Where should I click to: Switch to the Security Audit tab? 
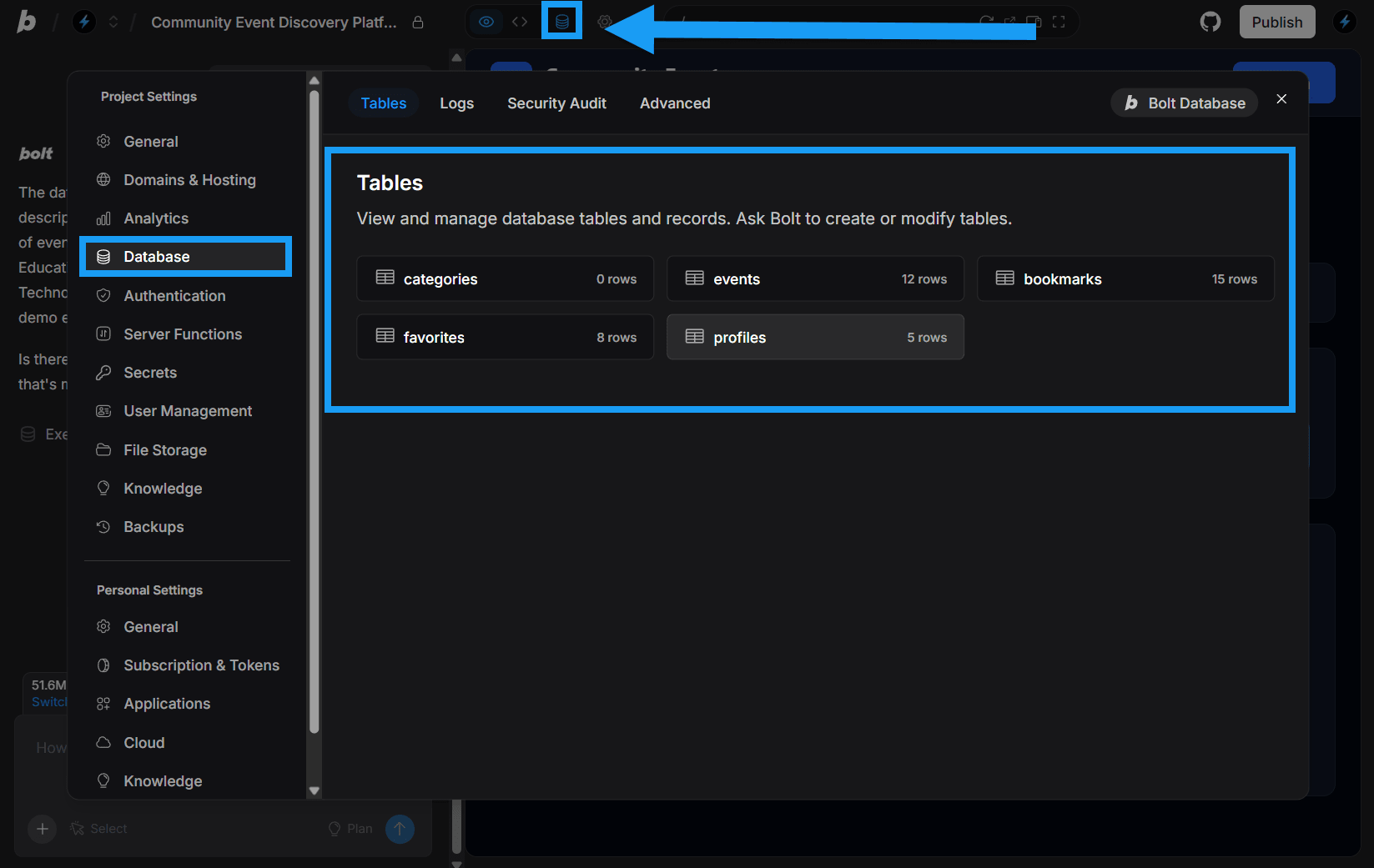(556, 103)
